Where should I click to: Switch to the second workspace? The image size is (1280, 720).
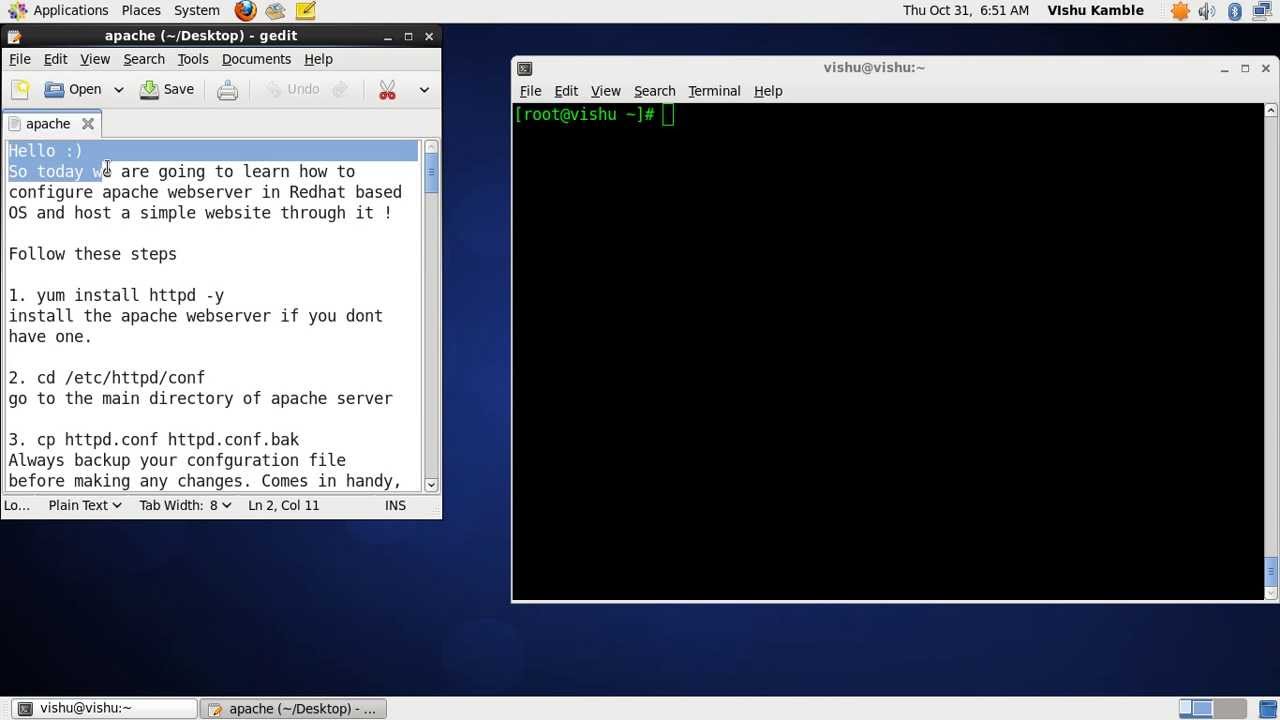pyautogui.click(x=1230, y=708)
